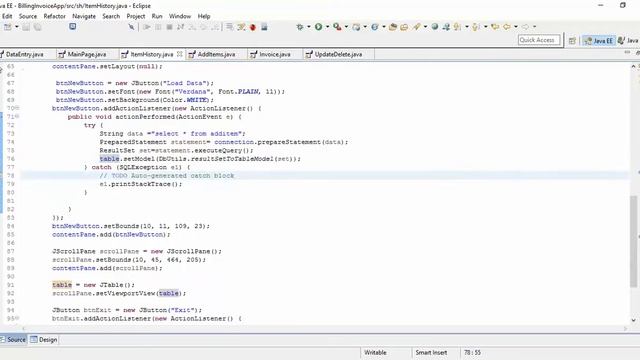Click the Save icon in toolbar

pos(26,27)
